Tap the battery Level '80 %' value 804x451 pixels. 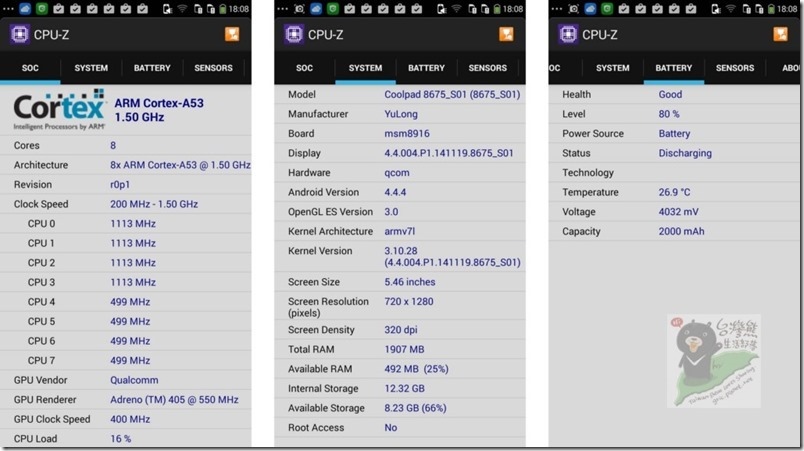(669, 114)
